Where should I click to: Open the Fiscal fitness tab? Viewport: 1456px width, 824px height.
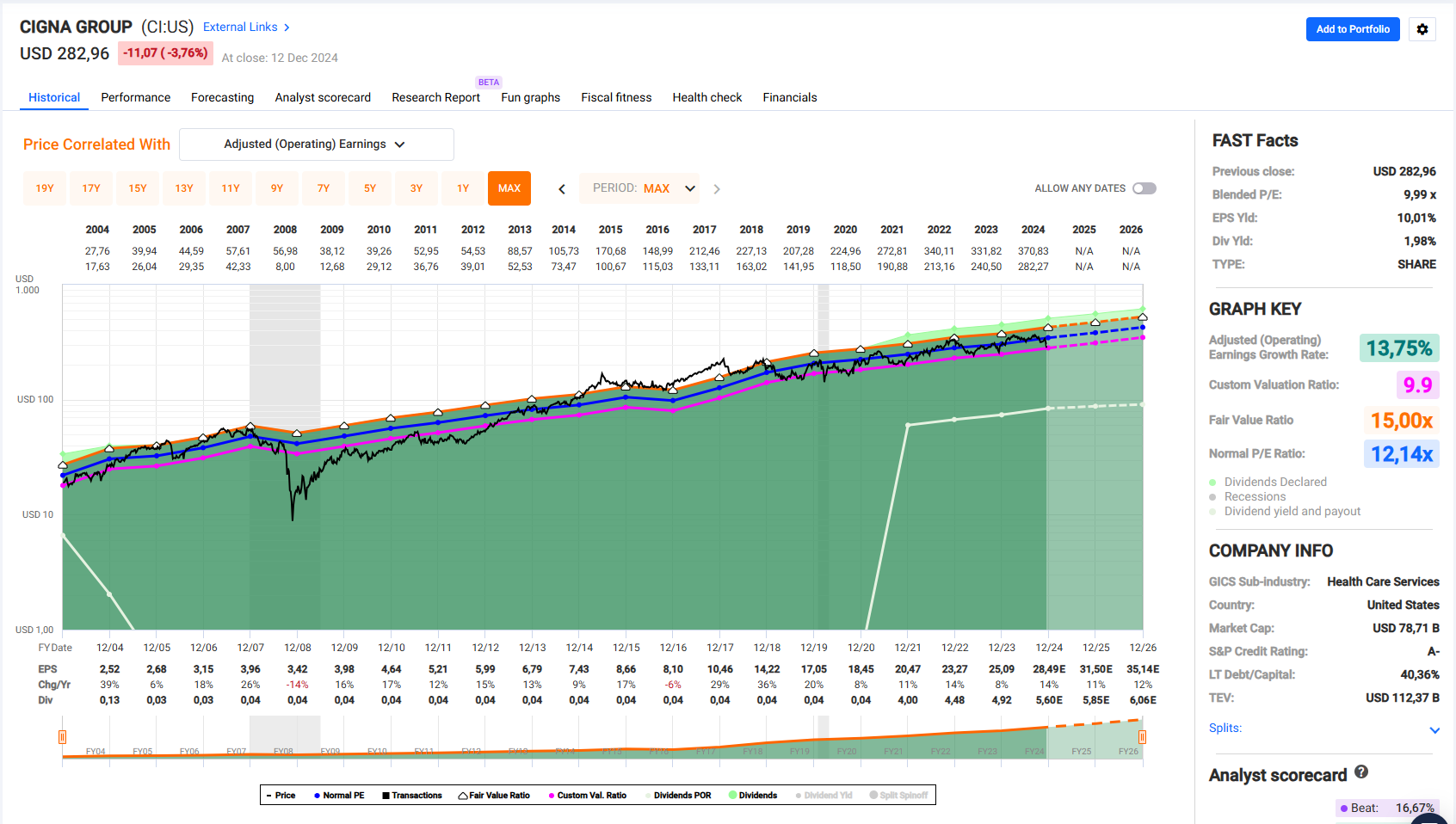pos(616,97)
